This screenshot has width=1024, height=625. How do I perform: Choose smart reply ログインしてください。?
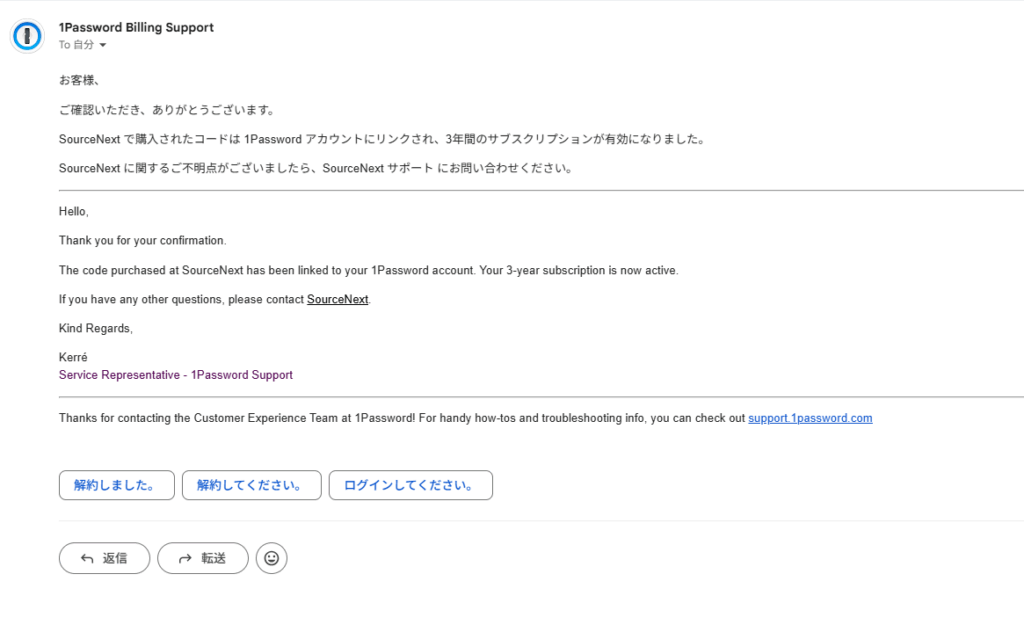pyautogui.click(x=410, y=485)
